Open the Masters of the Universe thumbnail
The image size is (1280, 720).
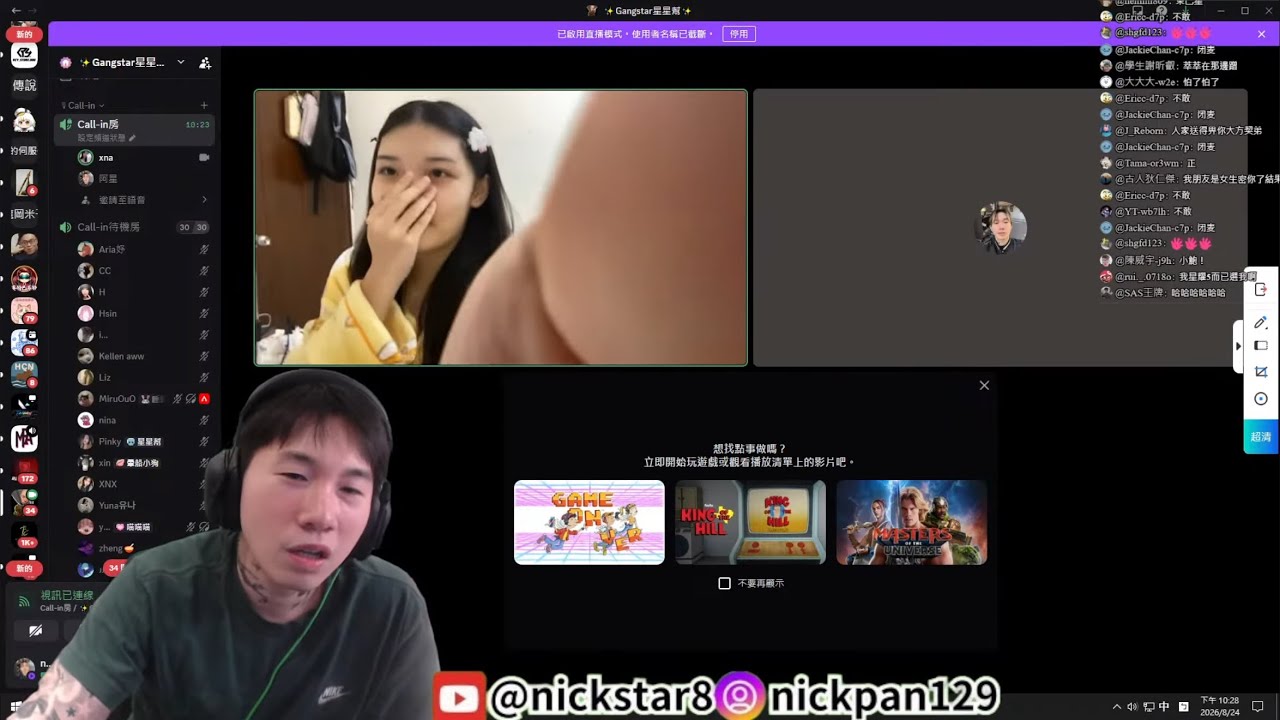tap(911, 522)
